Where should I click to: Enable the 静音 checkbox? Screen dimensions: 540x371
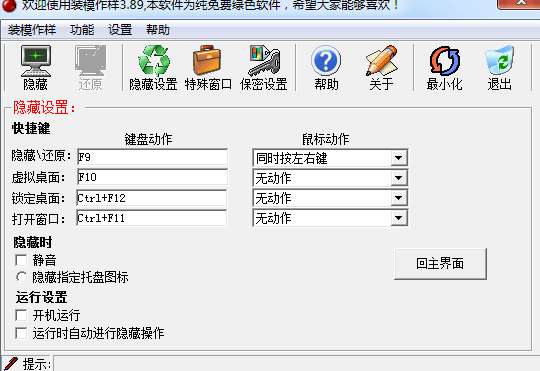tap(21, 260)
